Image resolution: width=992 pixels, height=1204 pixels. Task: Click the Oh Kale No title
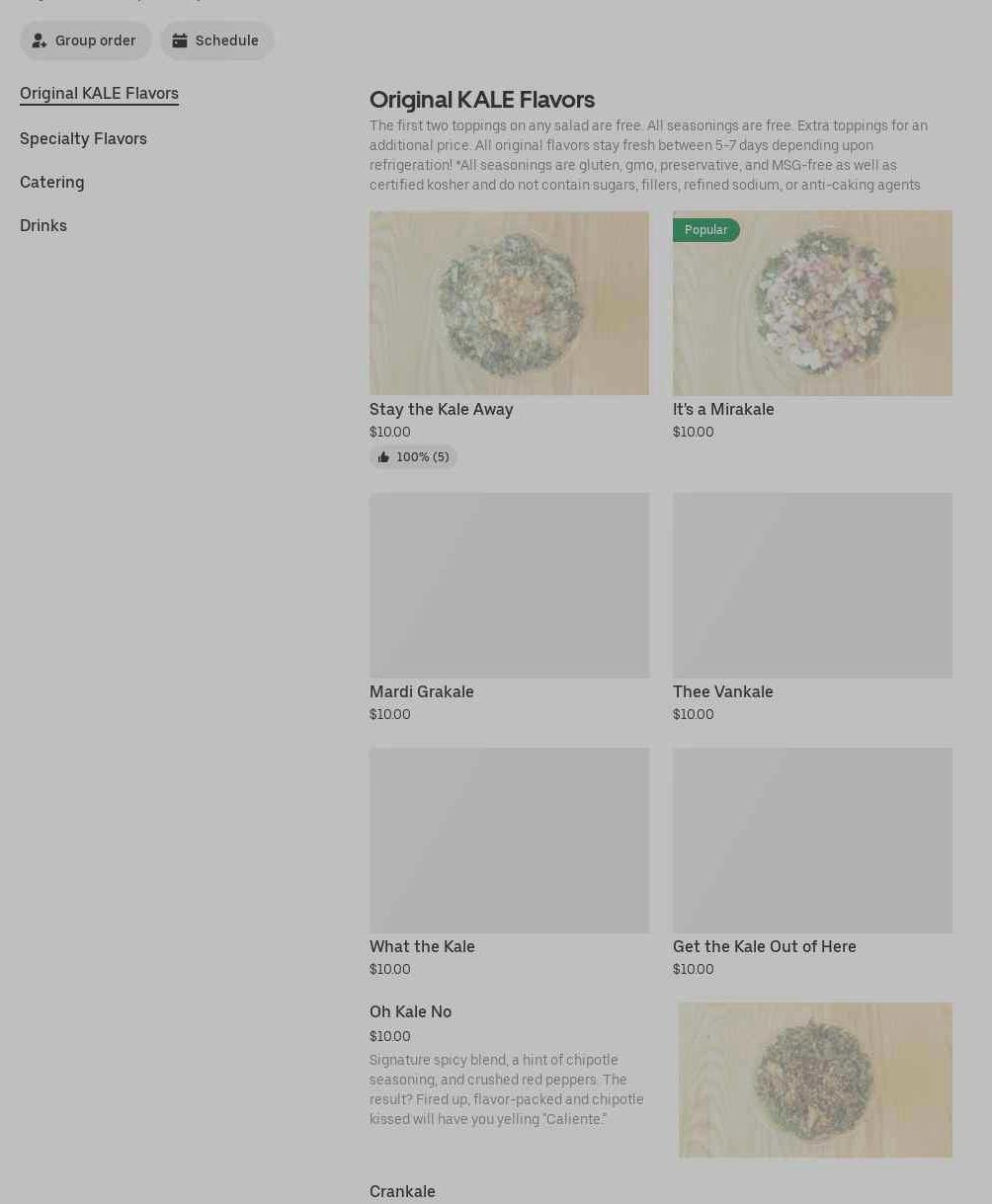410,1011
